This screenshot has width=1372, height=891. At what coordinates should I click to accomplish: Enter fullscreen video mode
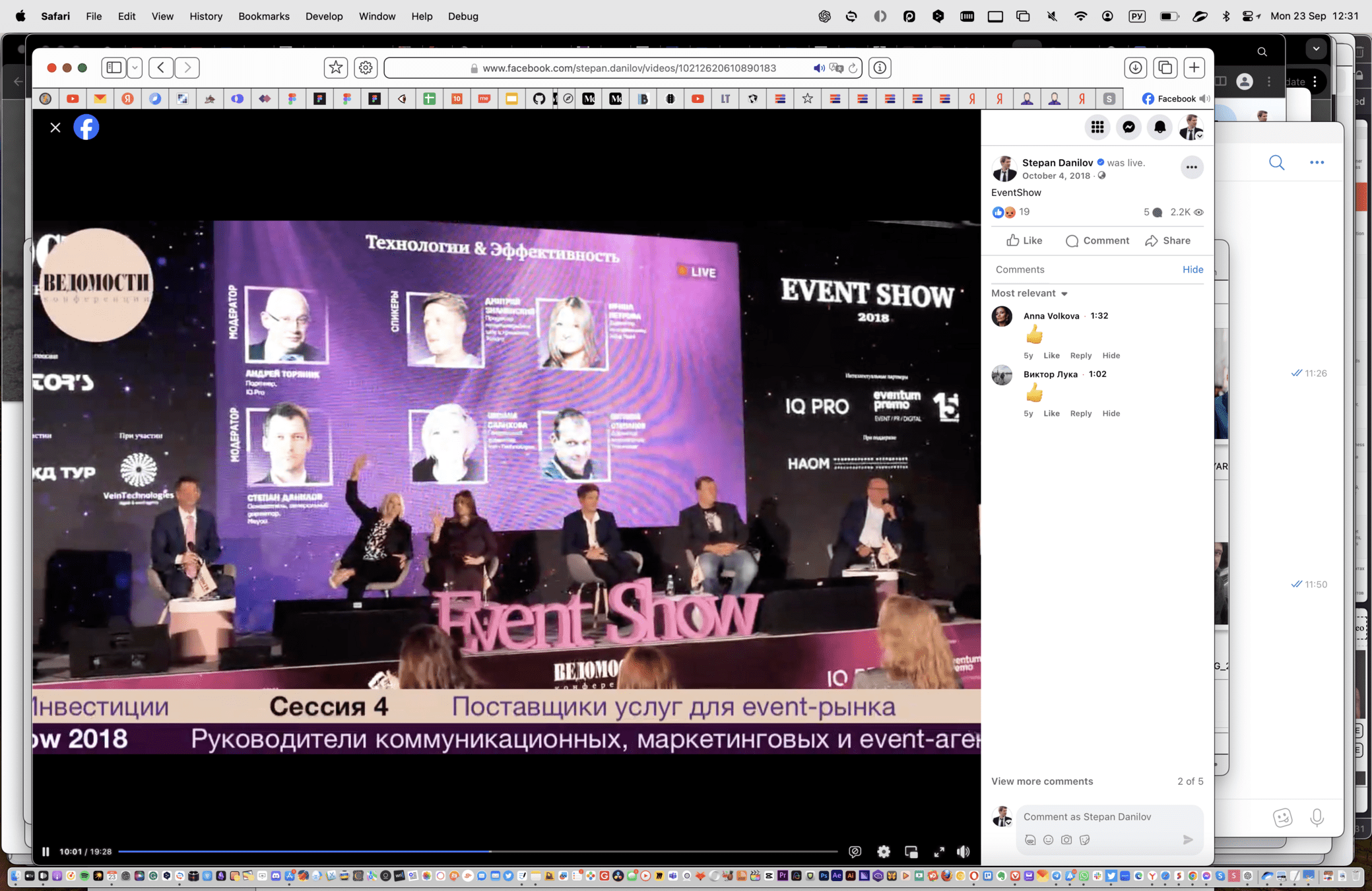click(939, 852)
